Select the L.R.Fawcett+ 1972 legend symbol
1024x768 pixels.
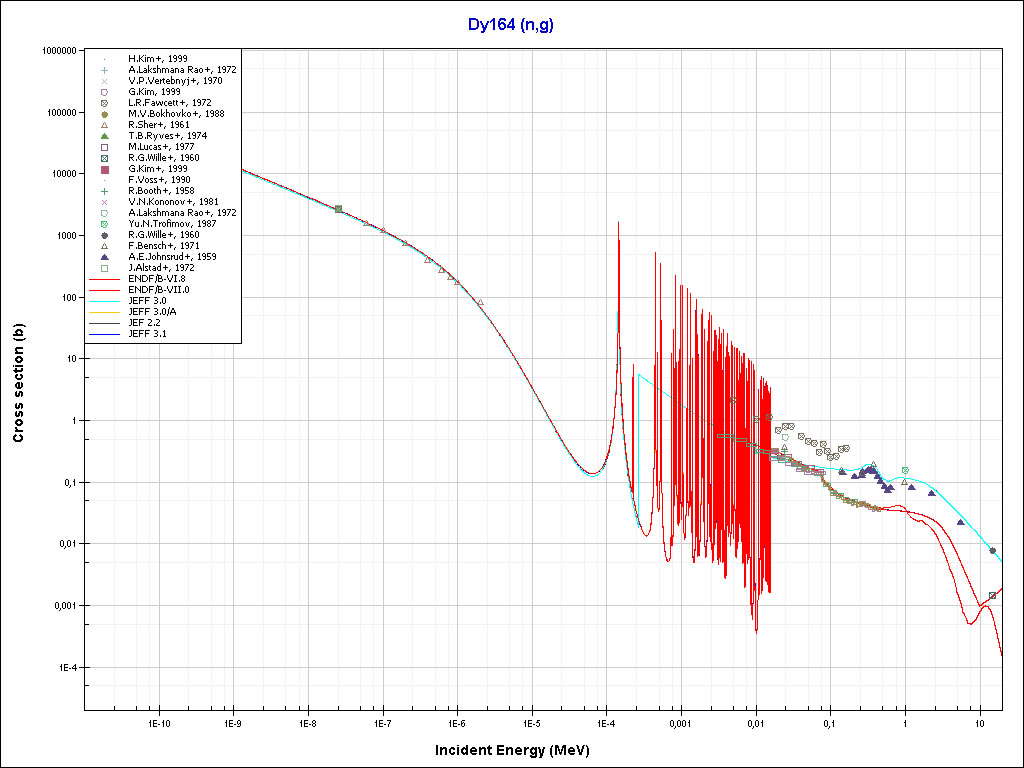tap(104, 103)
